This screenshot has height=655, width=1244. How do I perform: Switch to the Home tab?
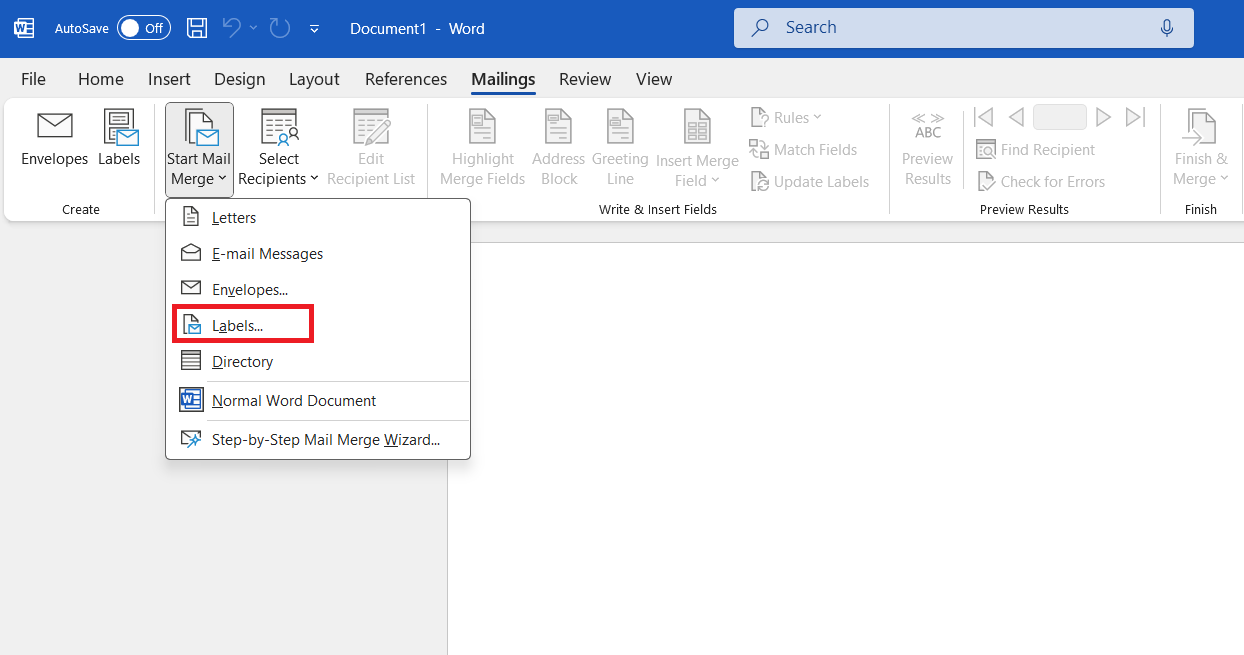click(x=101, y=79)
